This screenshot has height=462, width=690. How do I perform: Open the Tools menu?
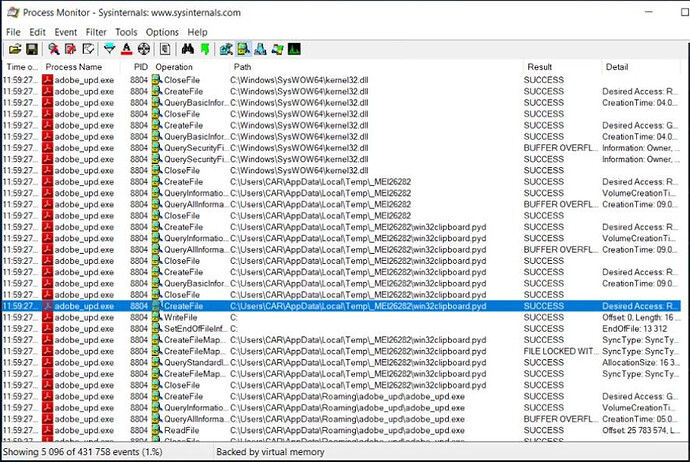(126, 32)
